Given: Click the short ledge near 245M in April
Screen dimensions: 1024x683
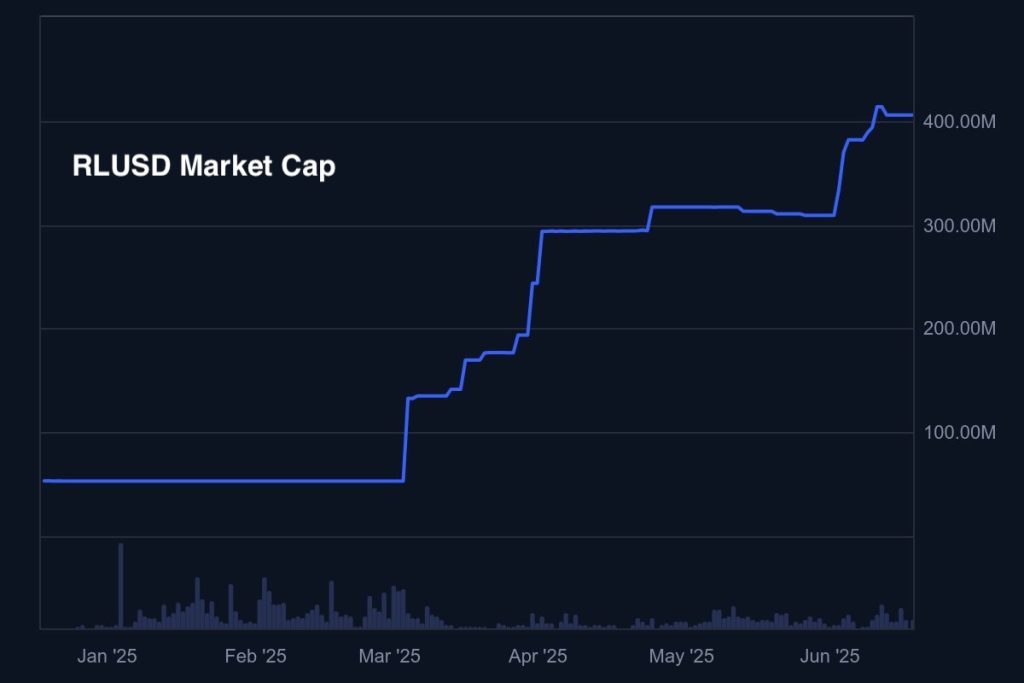Looking at the screenshot, I should click(x=535, y=284).
